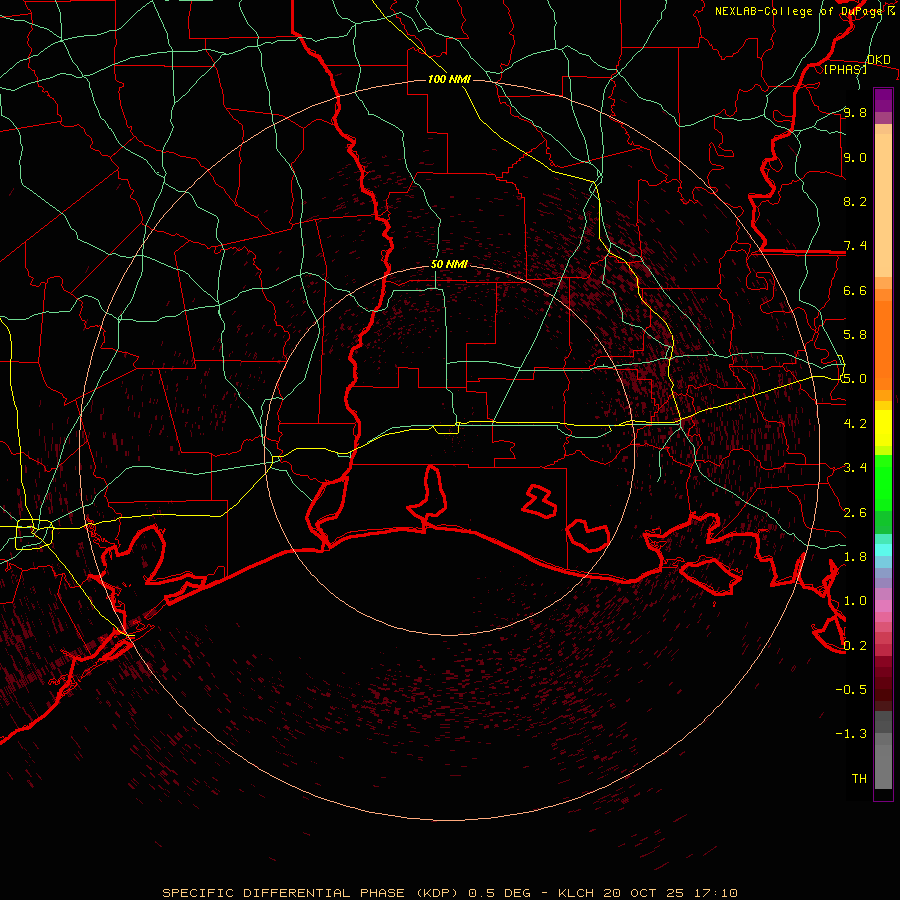Click the "50 NMI" range ring label
This screenshot has width=900, height=900.
pos(449,265)
